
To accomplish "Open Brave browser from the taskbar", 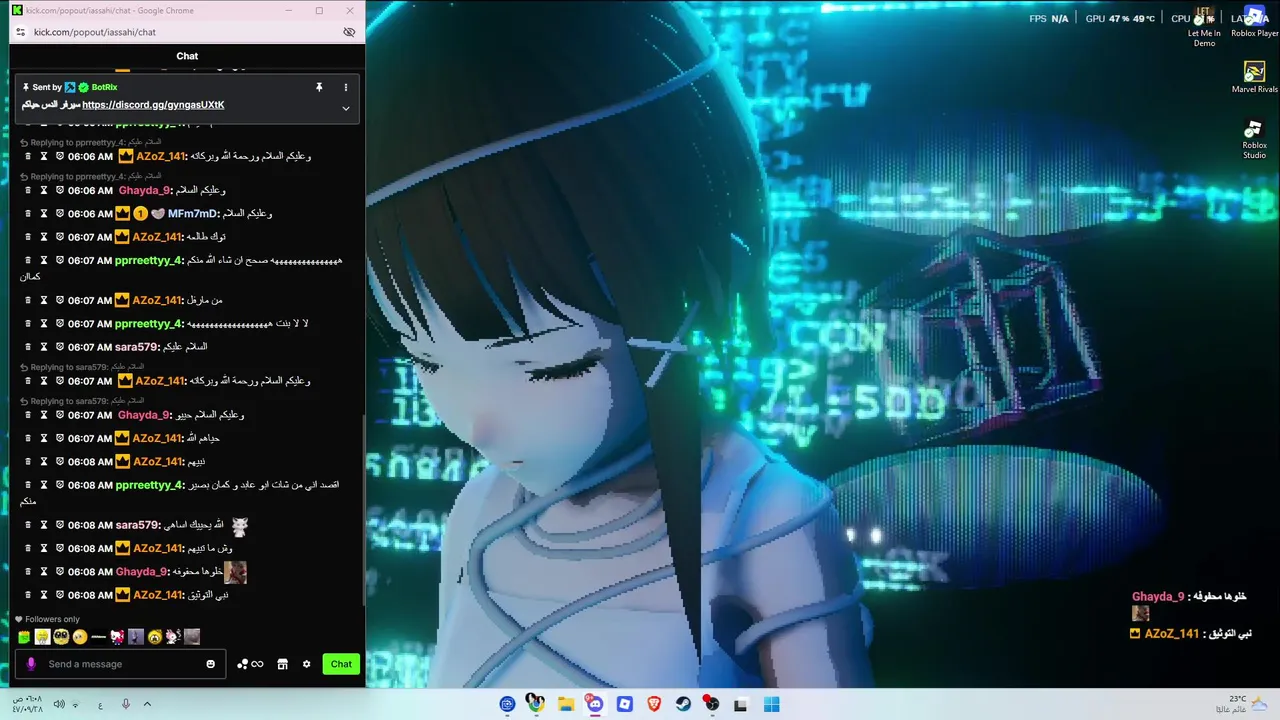I will tap(654, 704).
